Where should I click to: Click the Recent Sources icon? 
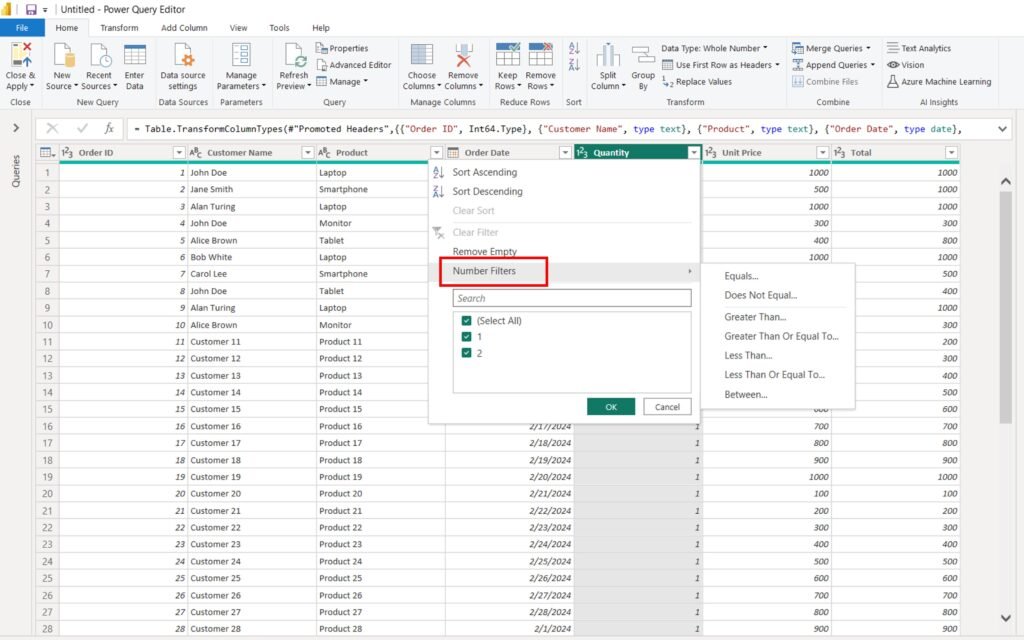[100, 56]
